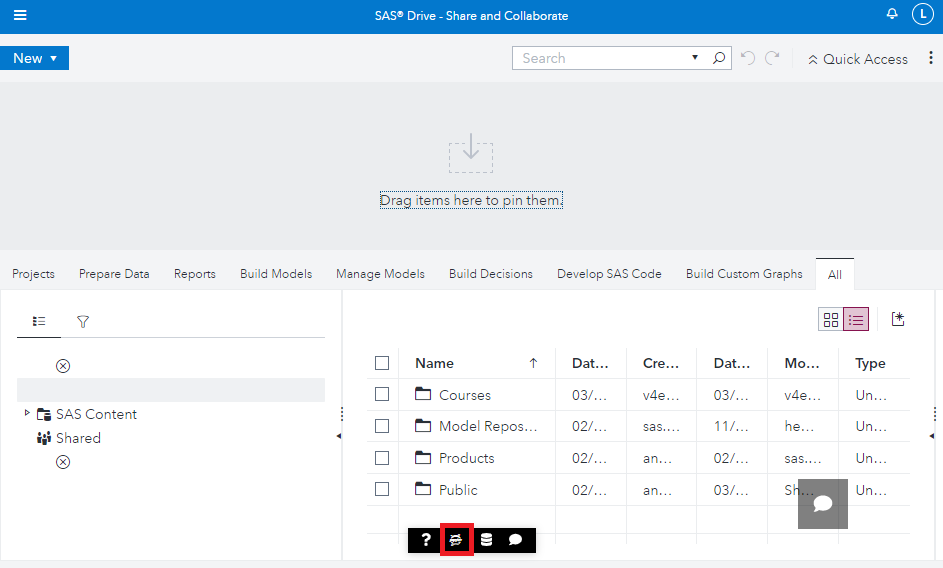Tick the checkbox beside Public folder
Image resolution: width=943 pixels, height=568 pixels.
(x=382, y=490)
